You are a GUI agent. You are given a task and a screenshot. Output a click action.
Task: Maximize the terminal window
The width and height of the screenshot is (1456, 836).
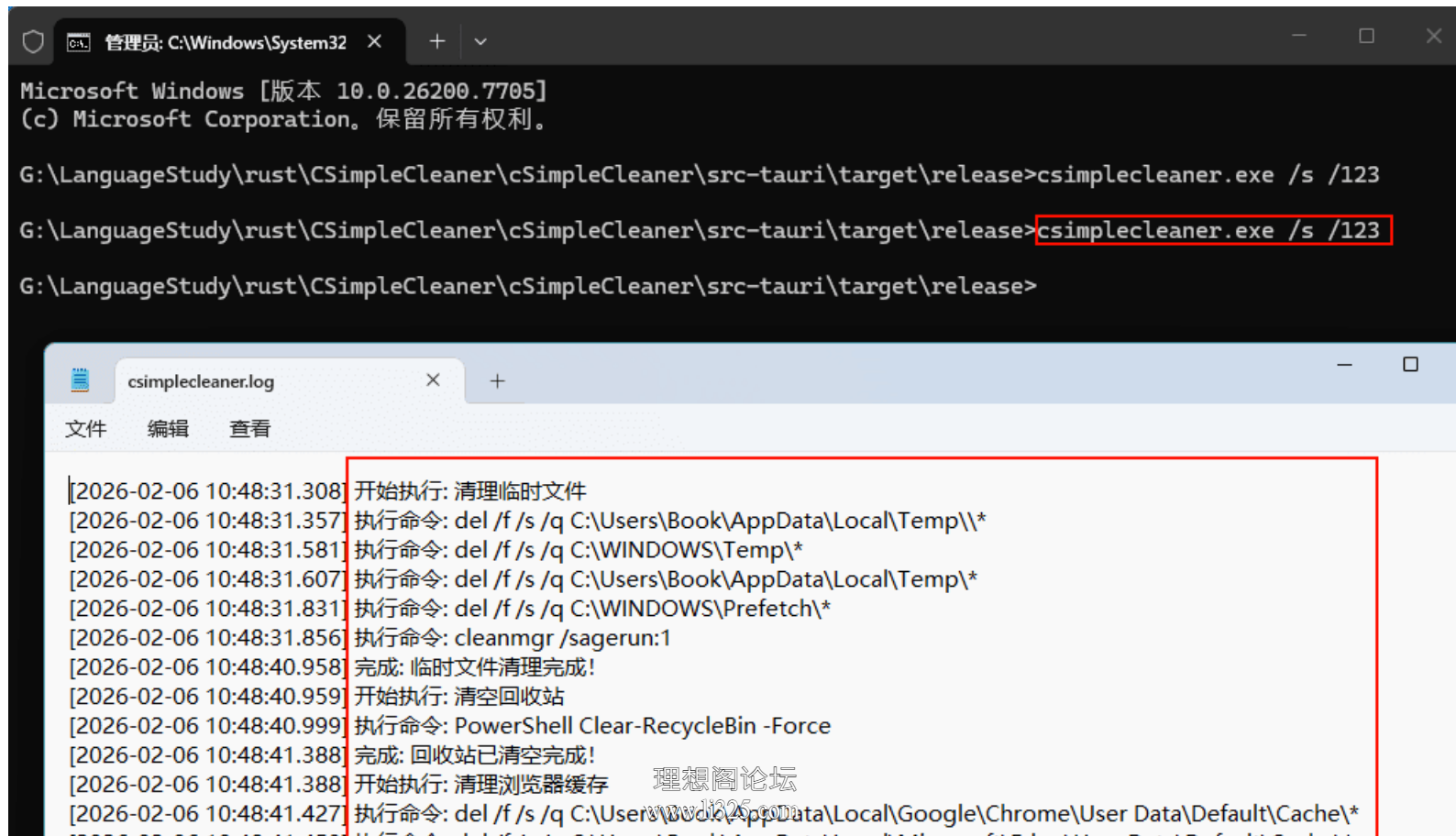[x=1366, y=36]
